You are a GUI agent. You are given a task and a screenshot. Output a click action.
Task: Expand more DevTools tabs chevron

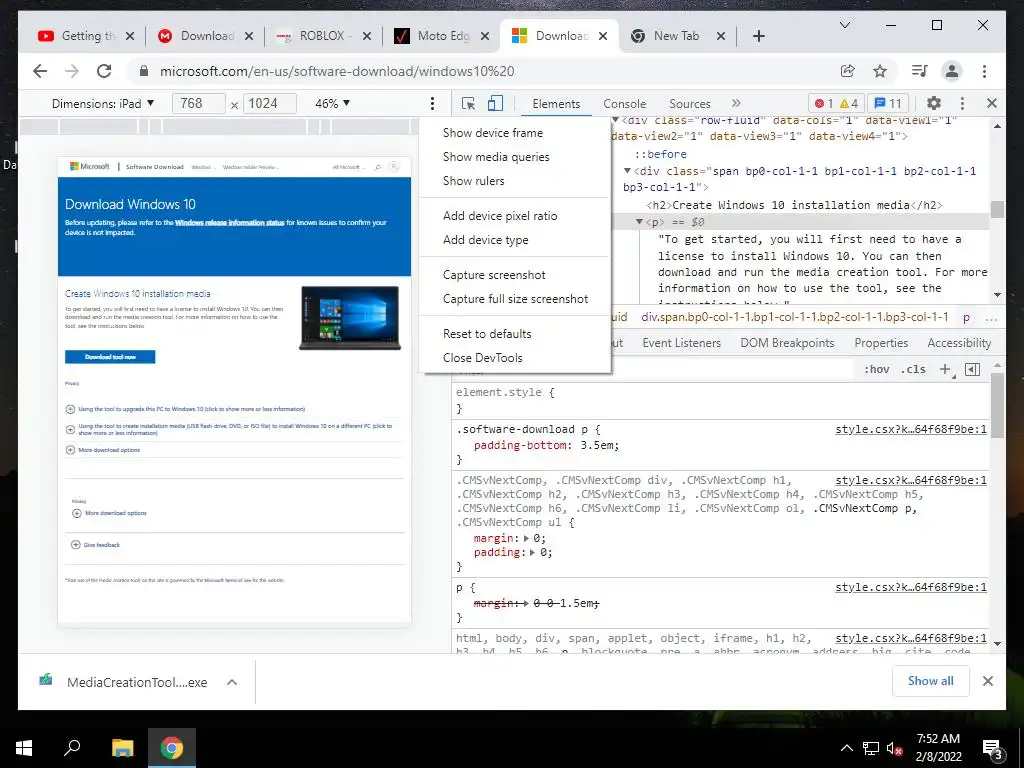click(736, 103)
